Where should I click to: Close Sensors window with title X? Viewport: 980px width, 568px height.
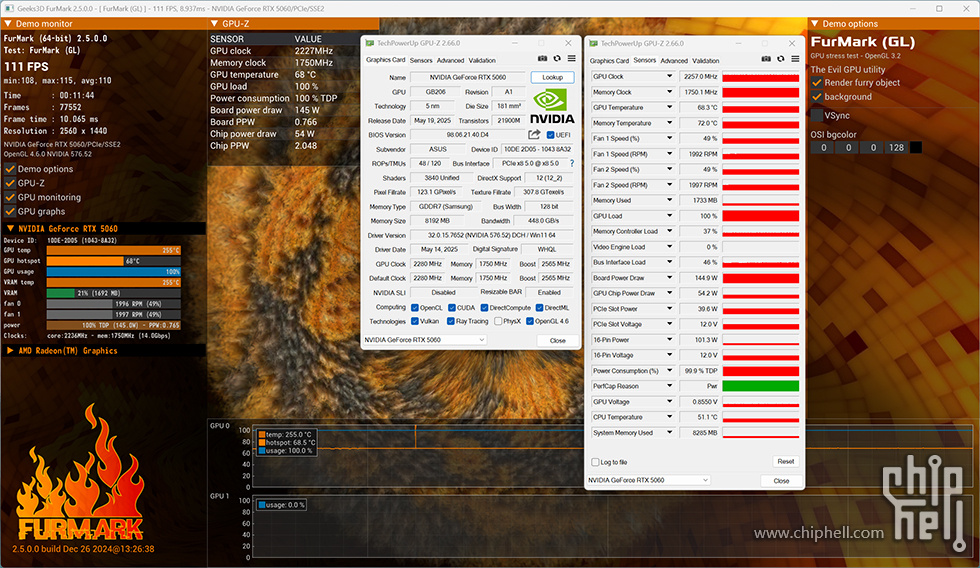(792, 43)
